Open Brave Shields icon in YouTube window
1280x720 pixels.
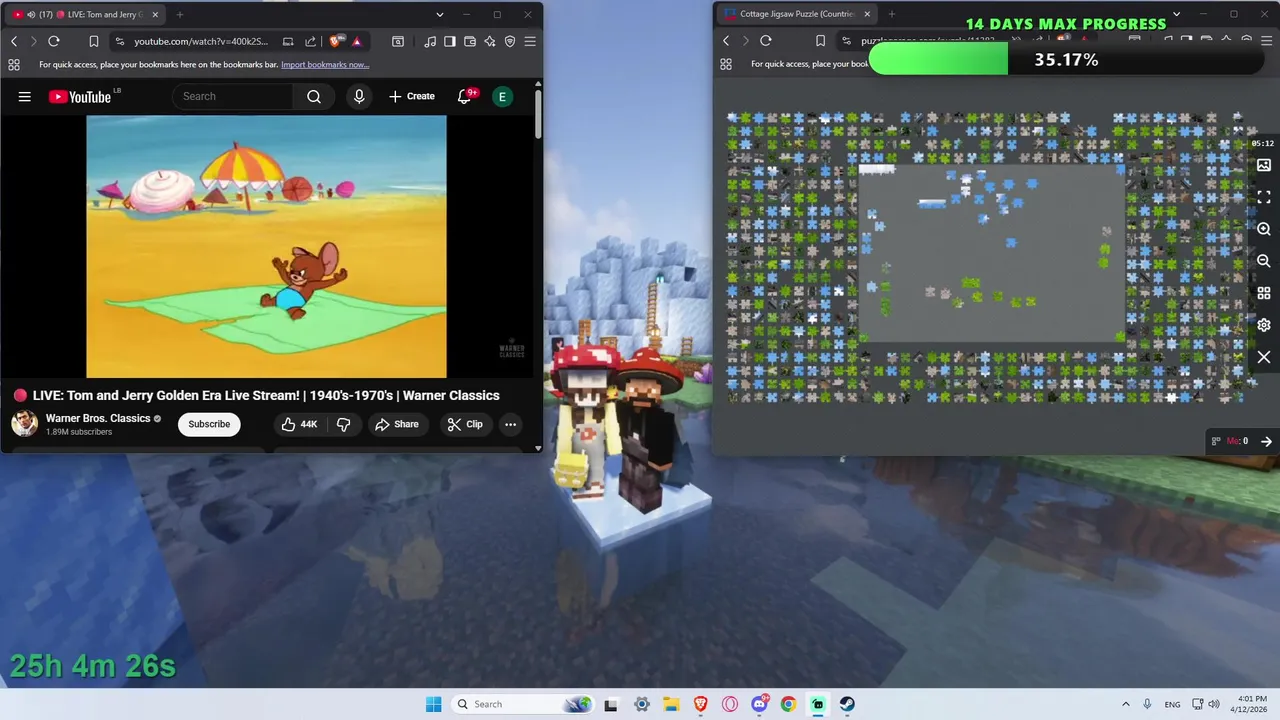point(336,41)
